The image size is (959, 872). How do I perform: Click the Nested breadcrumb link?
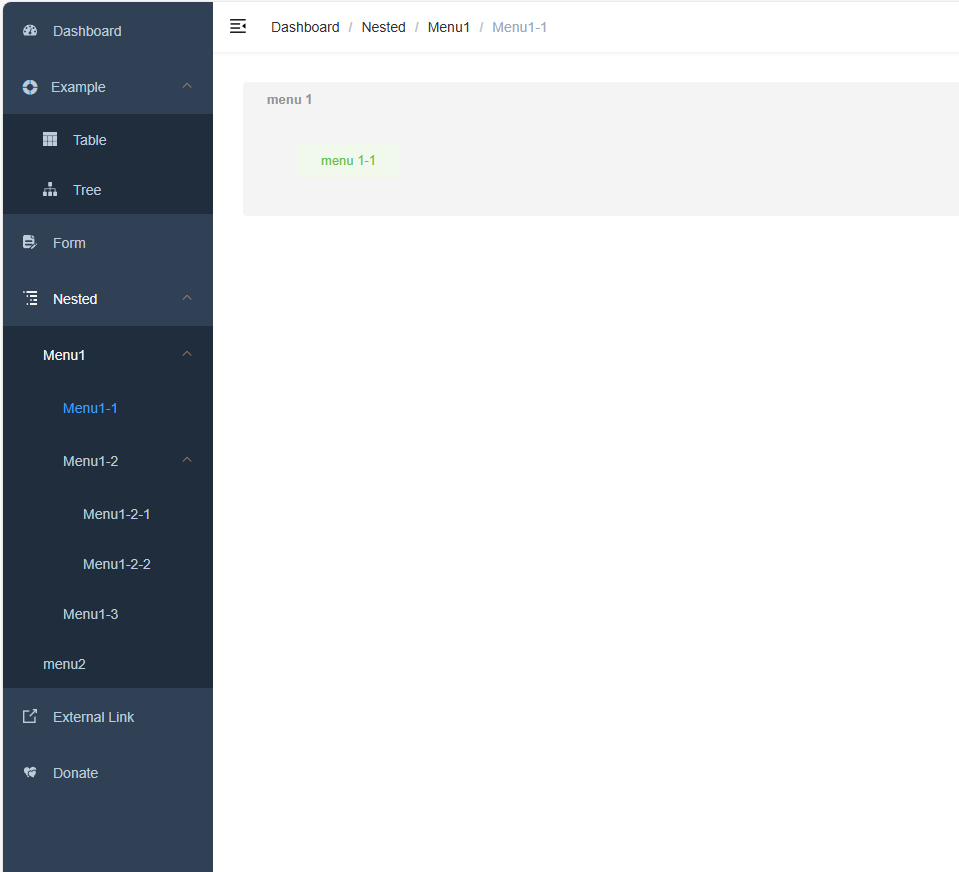pyautogui.click(x=383, y=27)
